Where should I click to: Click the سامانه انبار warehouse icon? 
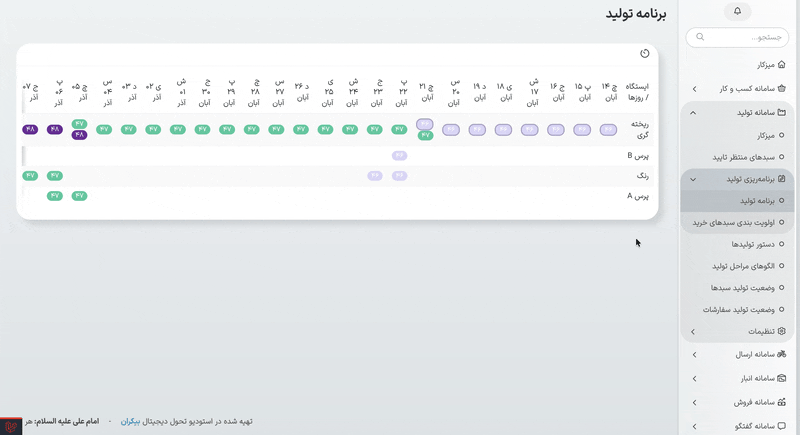pos(782,378)
